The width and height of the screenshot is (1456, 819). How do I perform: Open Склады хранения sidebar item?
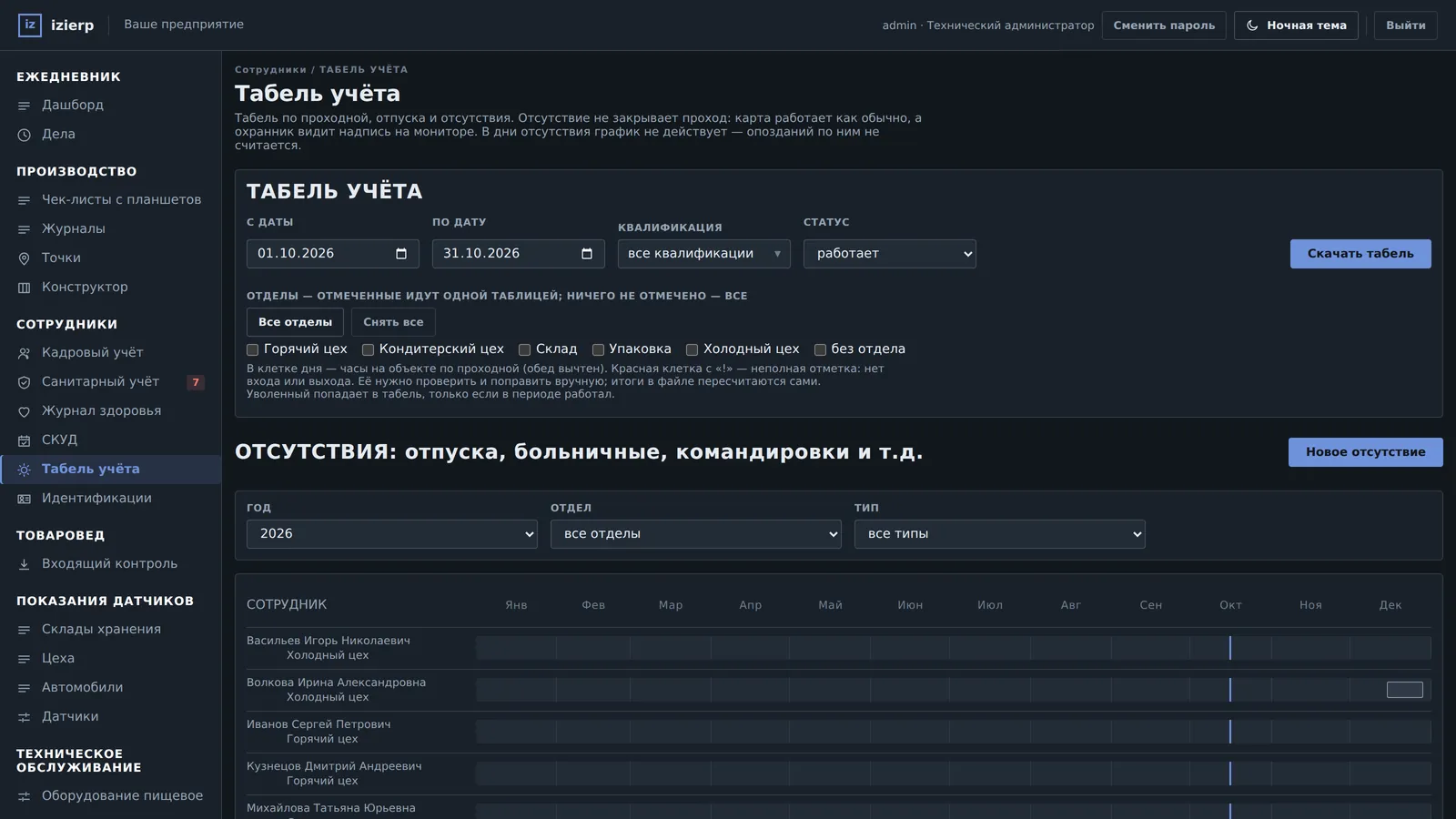click(x=110, y=630)
